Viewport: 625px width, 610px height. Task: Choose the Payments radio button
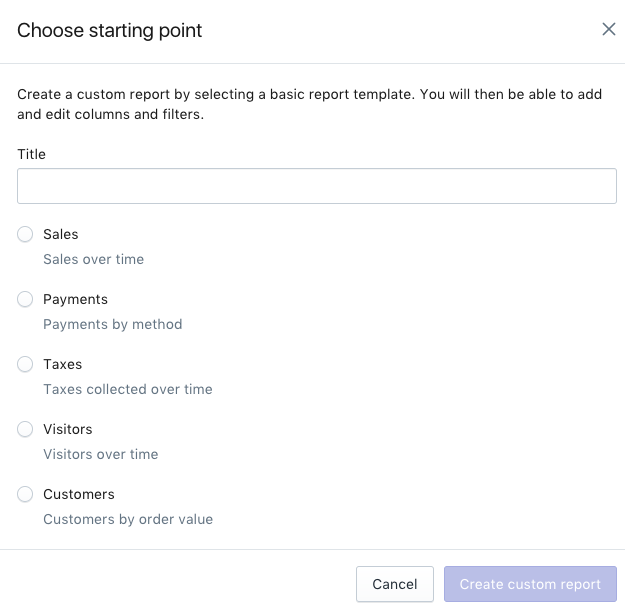(x=25, y=299)
